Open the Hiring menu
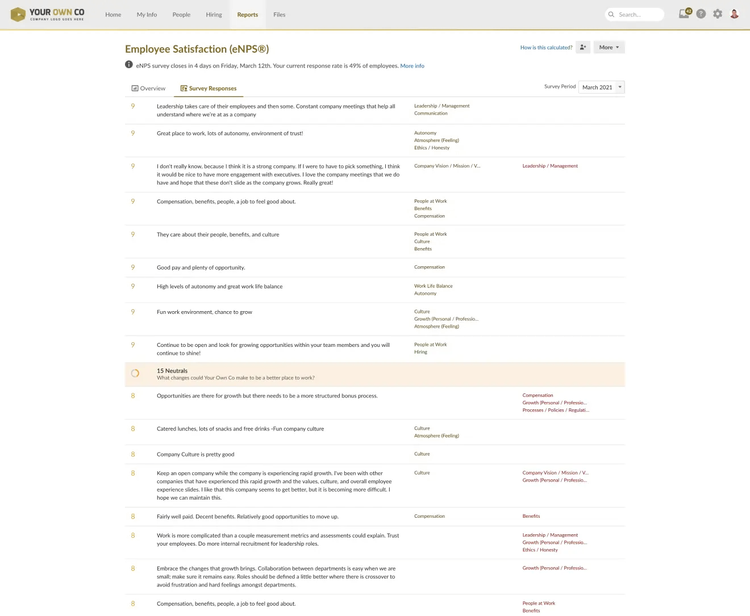 click(x=214, y=14)
